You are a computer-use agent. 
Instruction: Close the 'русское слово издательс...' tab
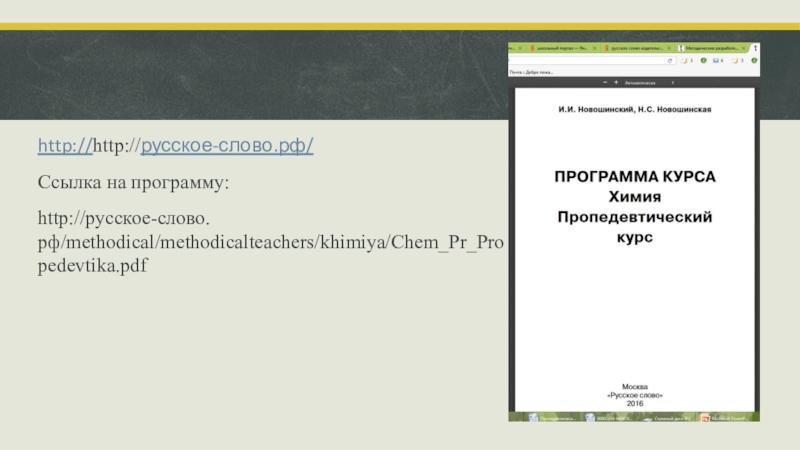[x=669, y=48]
